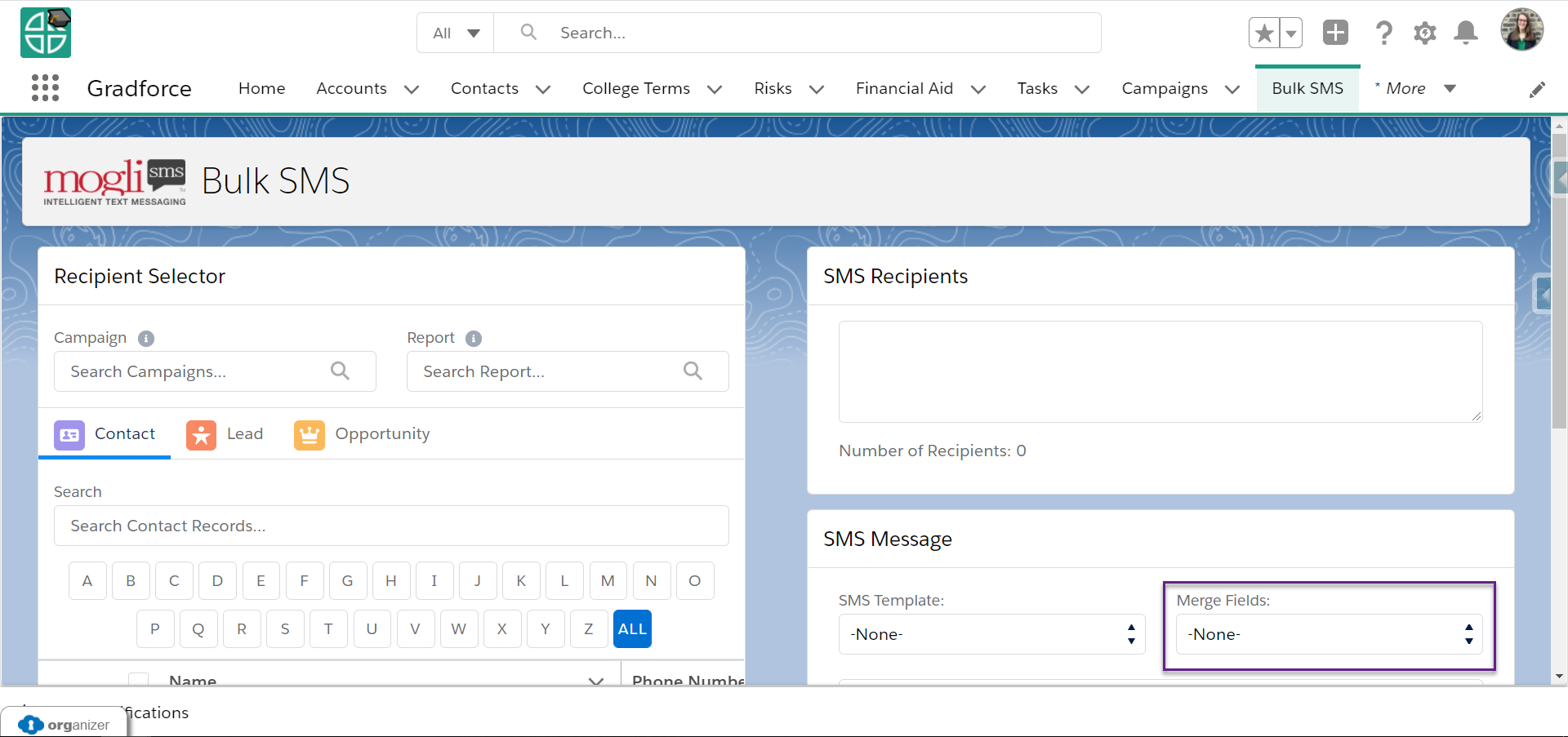Click the Lead star icon
Screen dimensions: 1568x737
[201, 435]
